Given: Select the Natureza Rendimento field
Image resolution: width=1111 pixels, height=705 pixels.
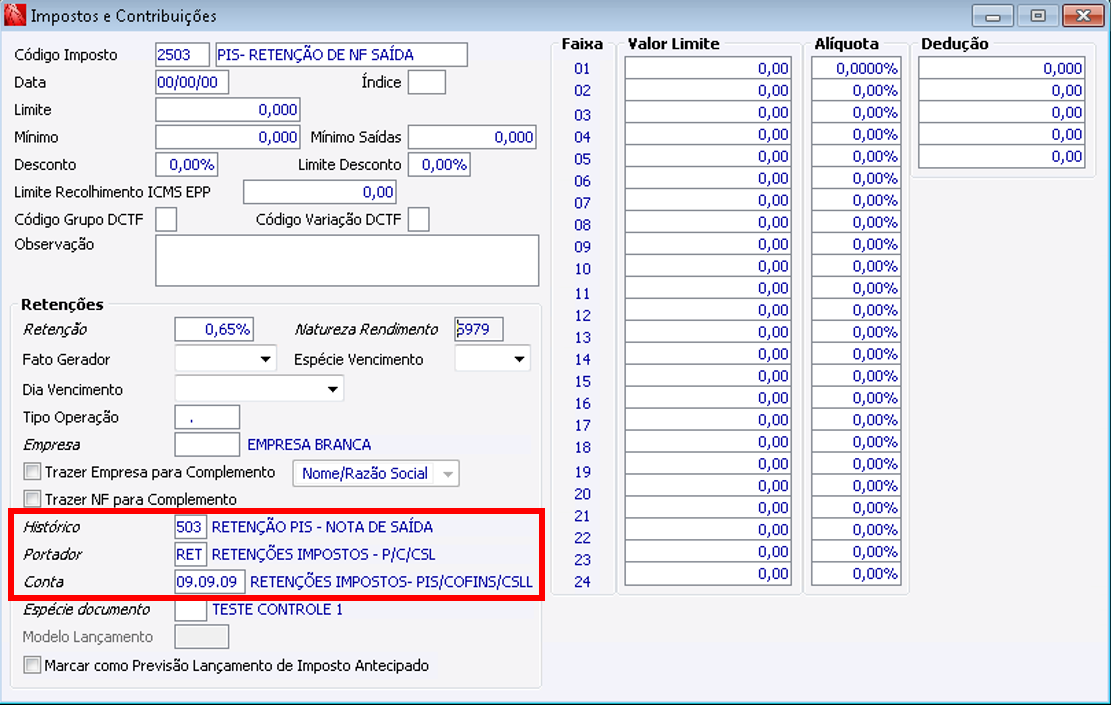Looking at the screenshot, I should point(479,329).
